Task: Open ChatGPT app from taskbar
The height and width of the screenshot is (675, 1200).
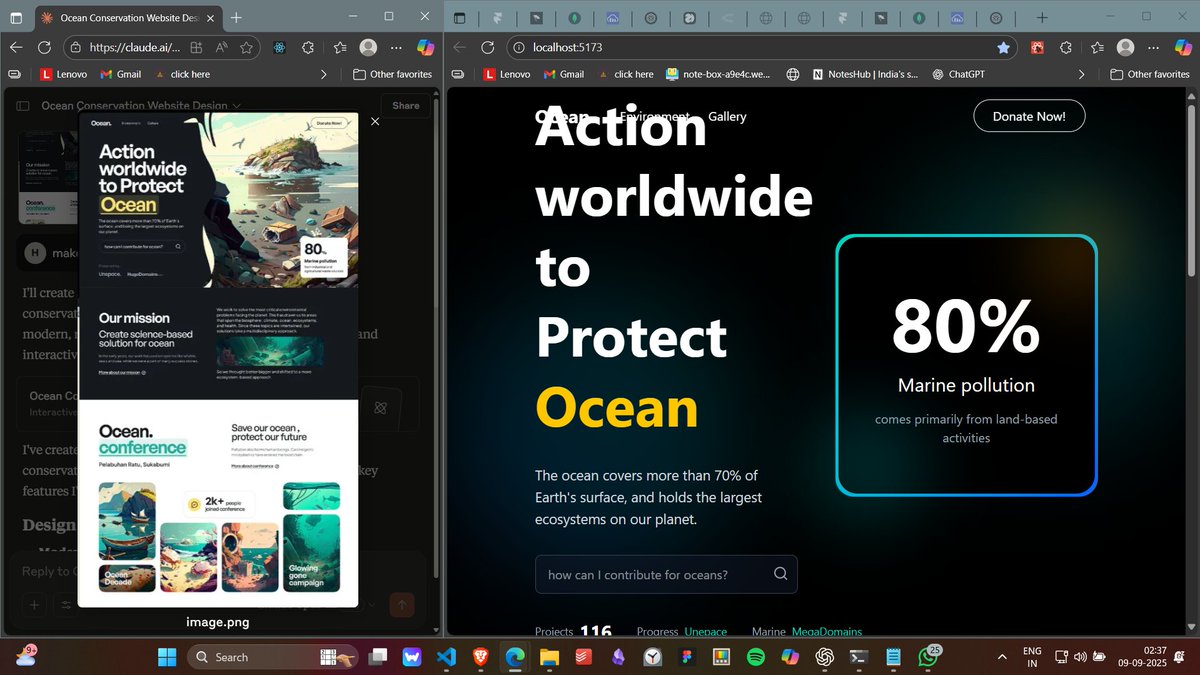Action: [824, 657]
